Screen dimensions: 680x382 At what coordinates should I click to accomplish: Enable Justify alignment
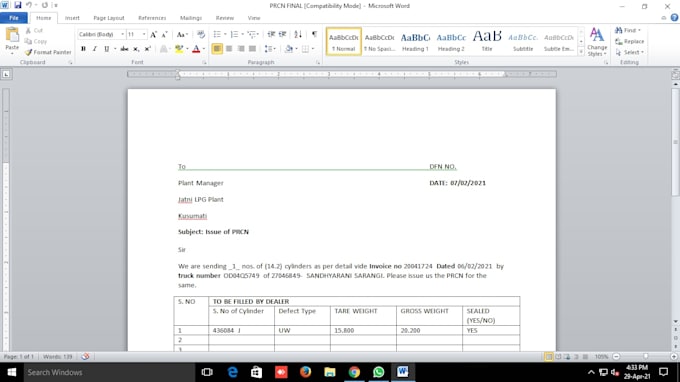tap(252, 49)
